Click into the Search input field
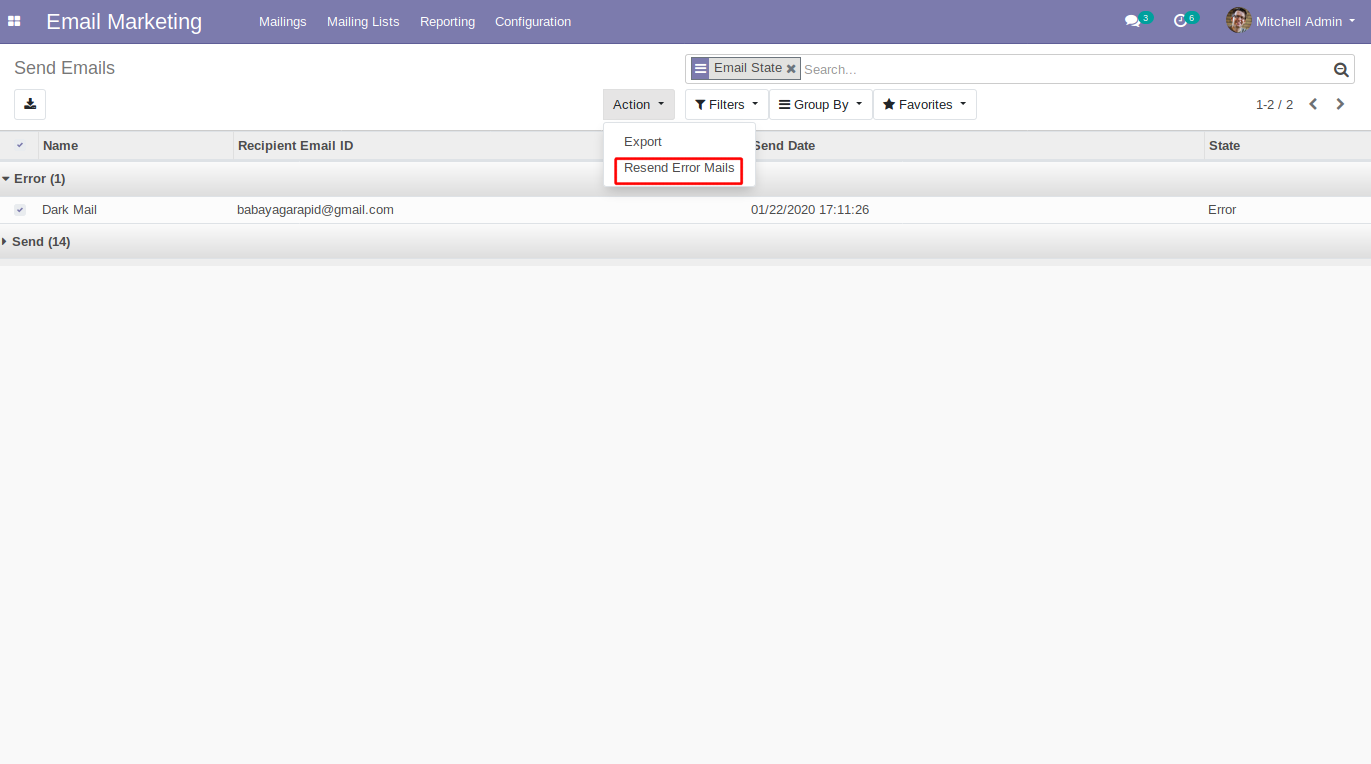 click(1066, 69)
